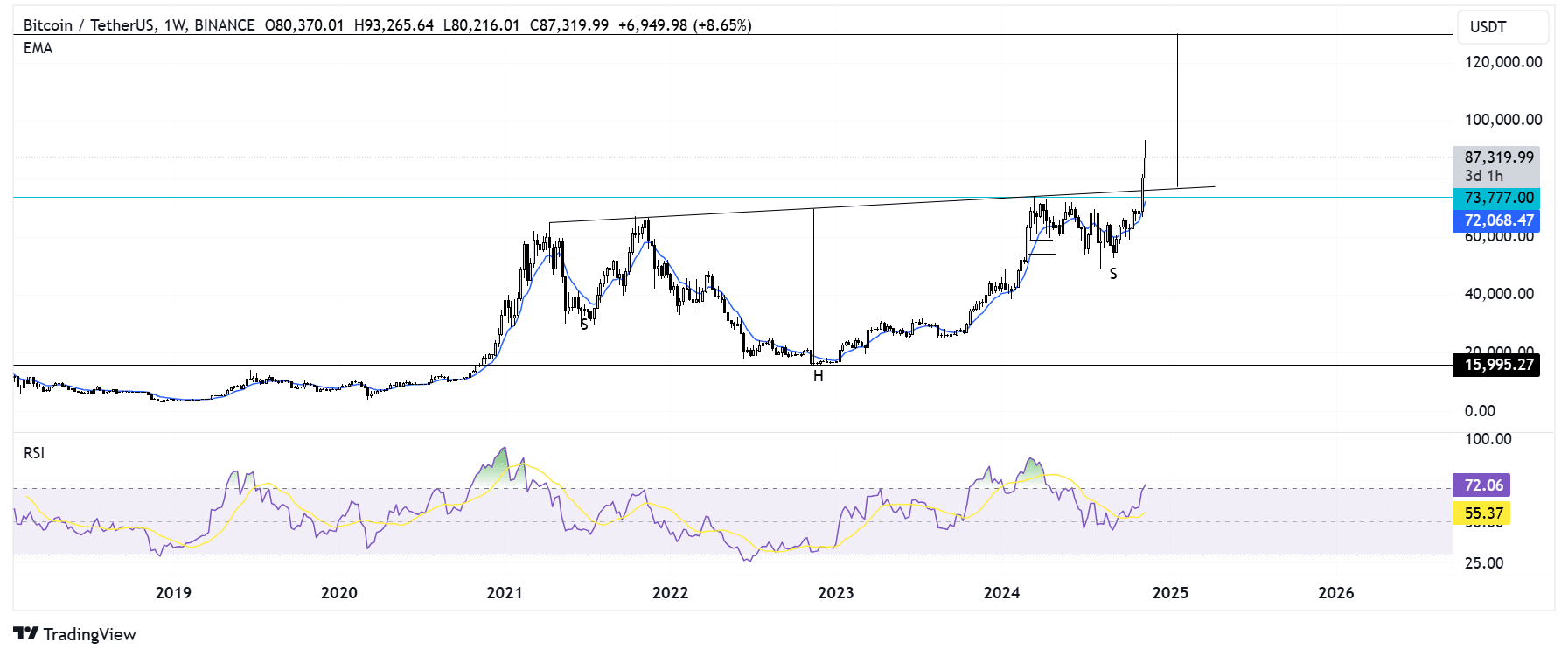The image size is (1568, 656).
Task: Click the +6,949.98 (+8.65%) change value
Action: tap(685, 25)
